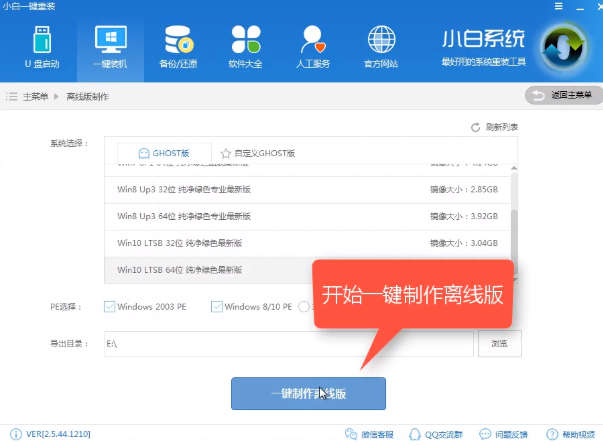603x446 pixels.
Task: Switch to the GHOST版 tab
Action: 163,153
